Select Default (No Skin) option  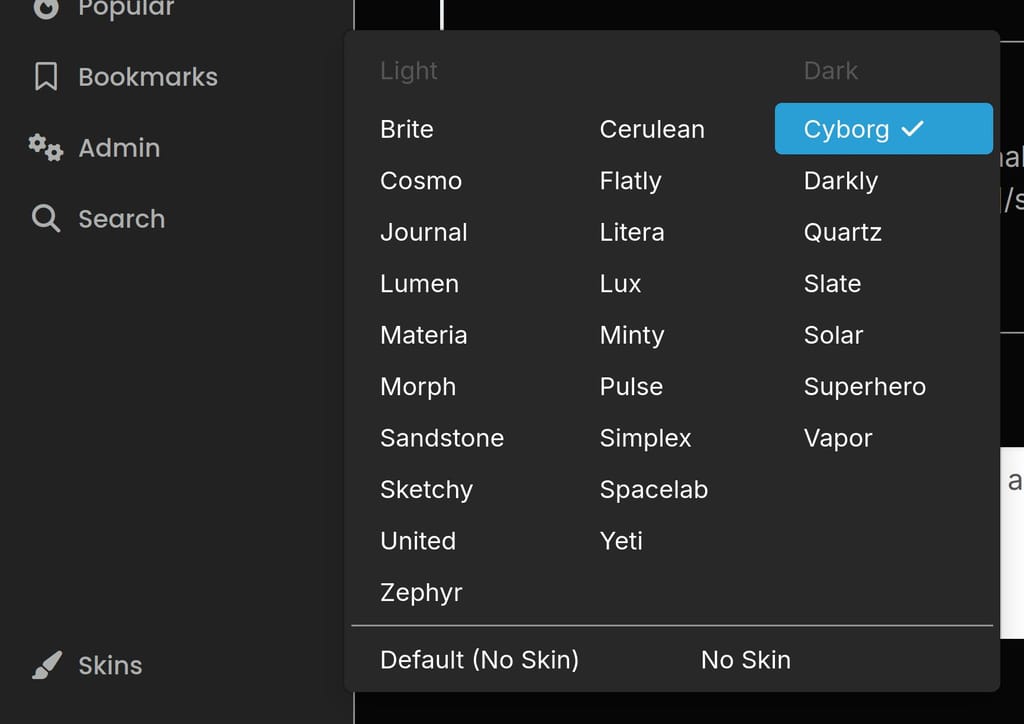479,660
